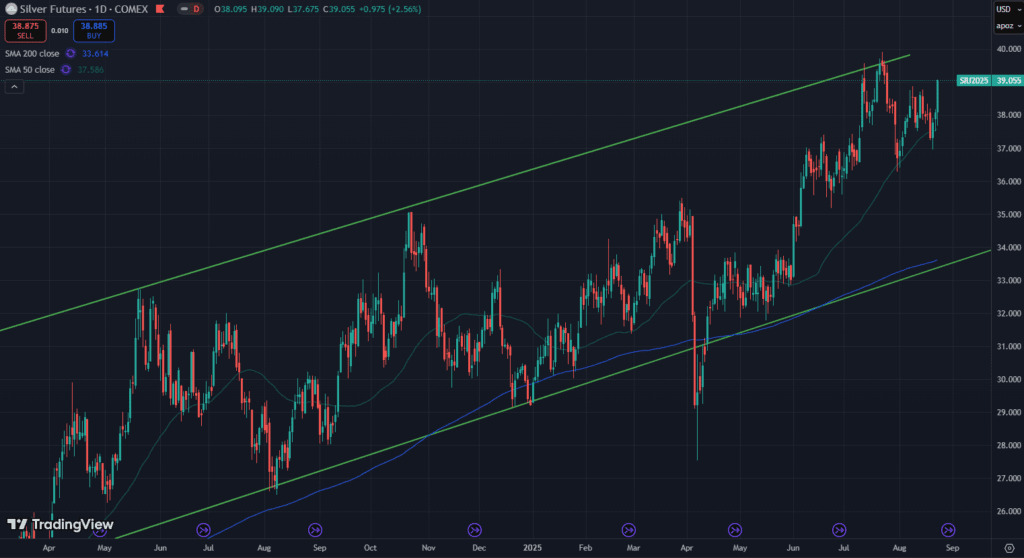Select the SMA 50 close indicator legend

[30, 69]
